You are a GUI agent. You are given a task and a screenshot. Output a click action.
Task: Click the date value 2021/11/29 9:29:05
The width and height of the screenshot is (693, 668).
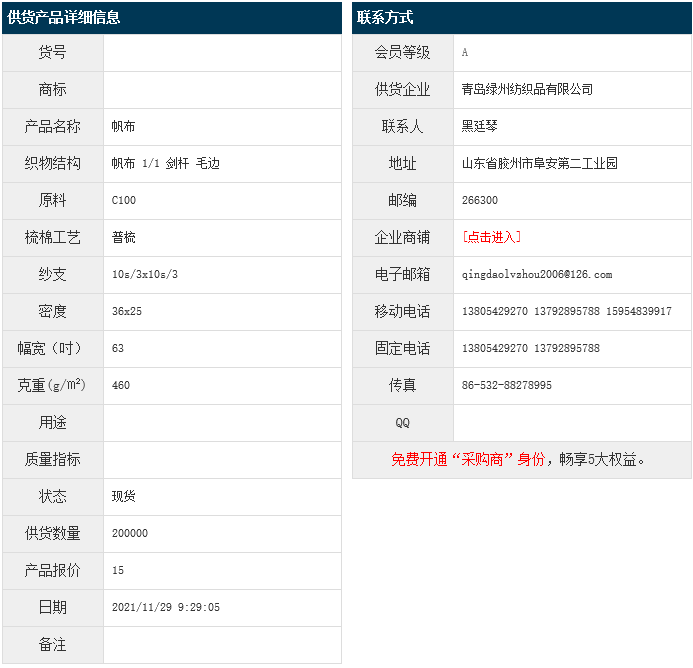click(x=166, y=607)
